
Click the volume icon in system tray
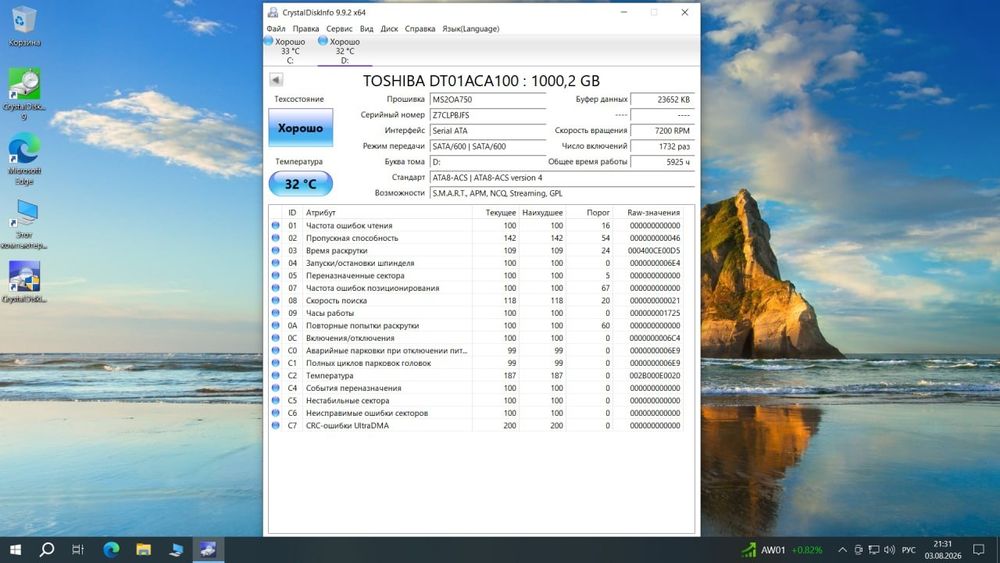(890, 550)
